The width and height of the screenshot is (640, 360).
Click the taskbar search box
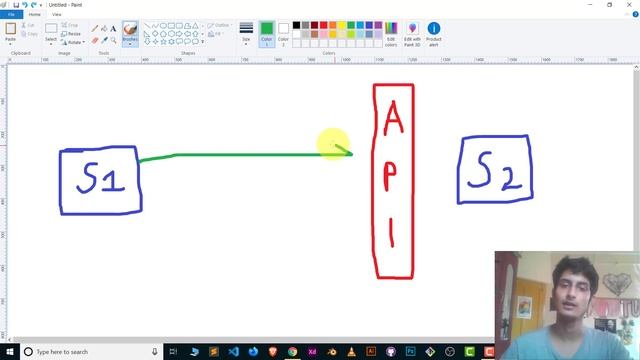coord(91,351)
